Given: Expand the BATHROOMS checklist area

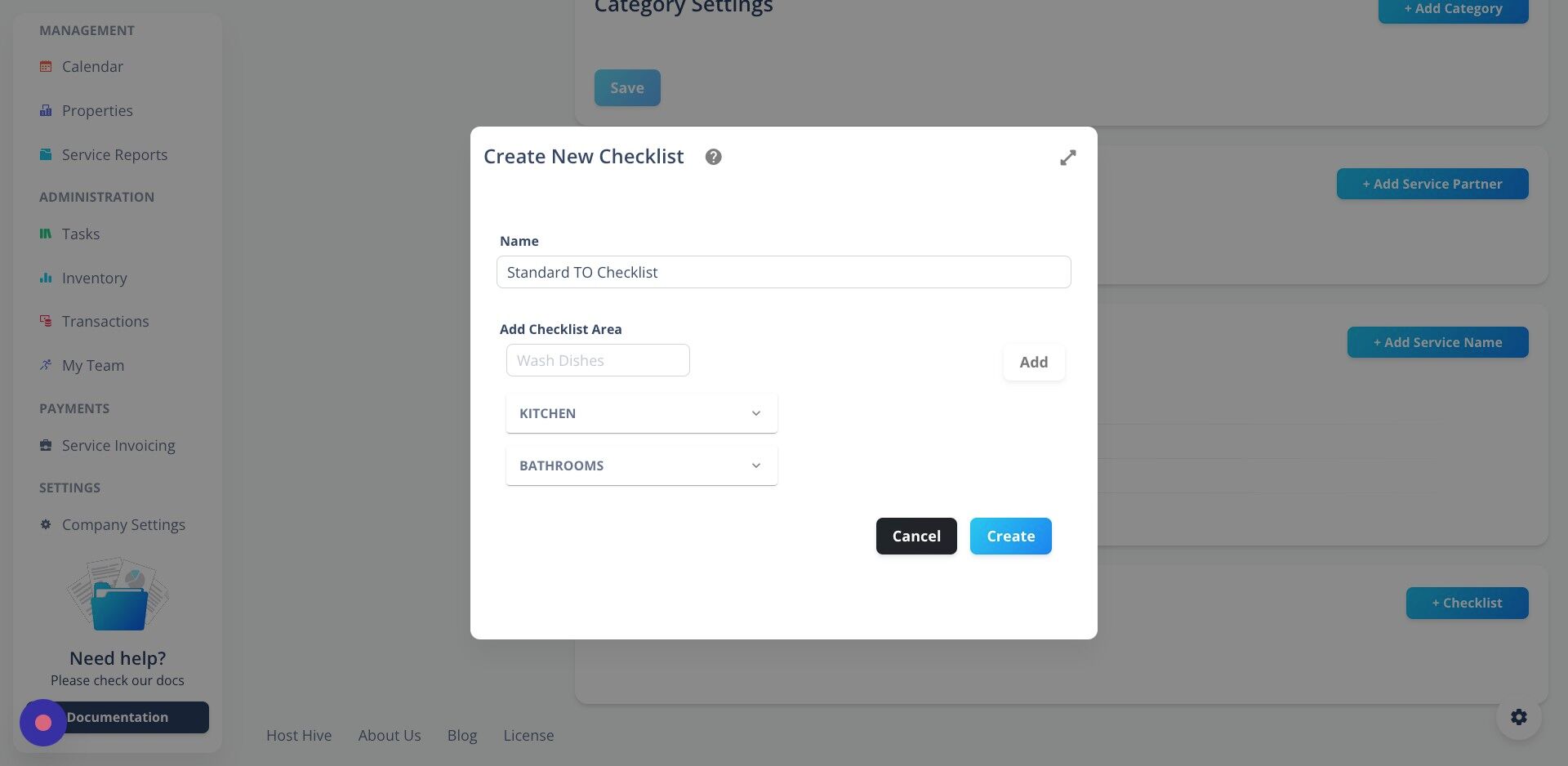Looking at the screenshot, I should click(x=641, y=465).
